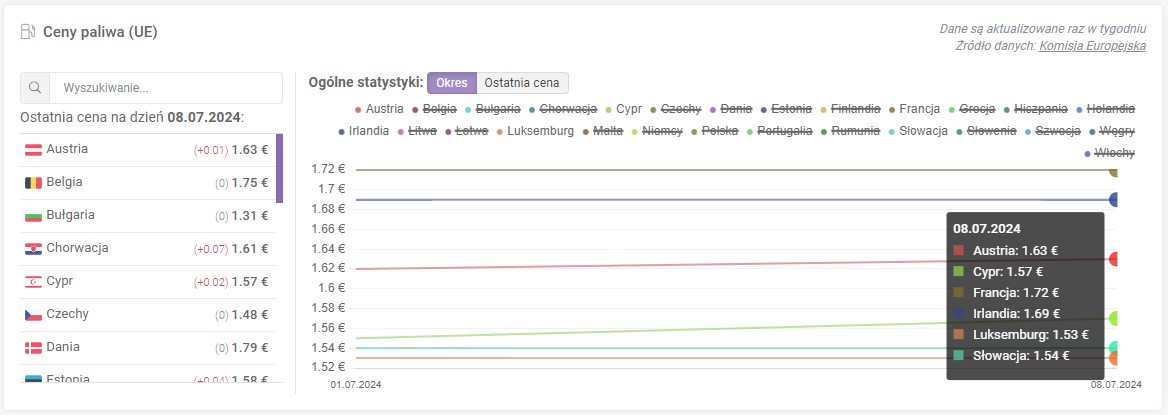
Task: Show the Bułgaria series in legend
Action: (x=492, y=109)
